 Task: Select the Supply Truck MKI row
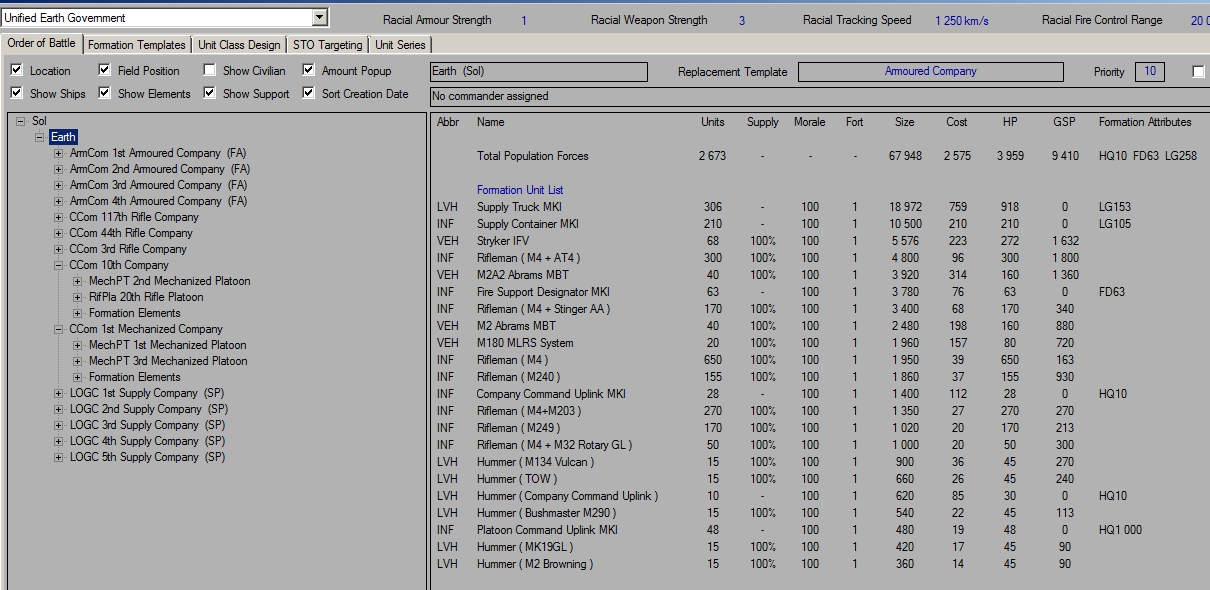coord(820,207)
